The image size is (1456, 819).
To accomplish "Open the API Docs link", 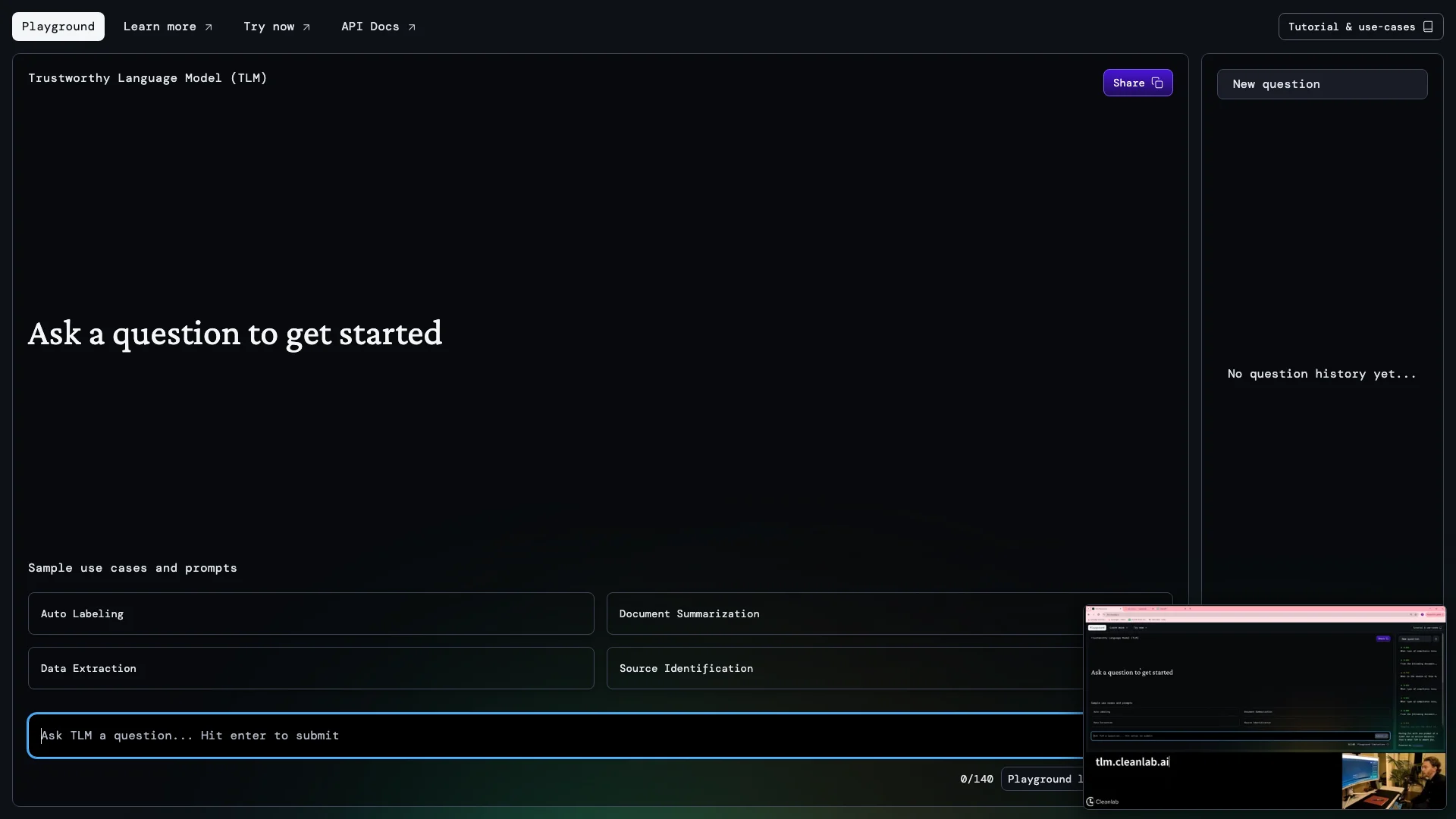I will pos(378,27).
